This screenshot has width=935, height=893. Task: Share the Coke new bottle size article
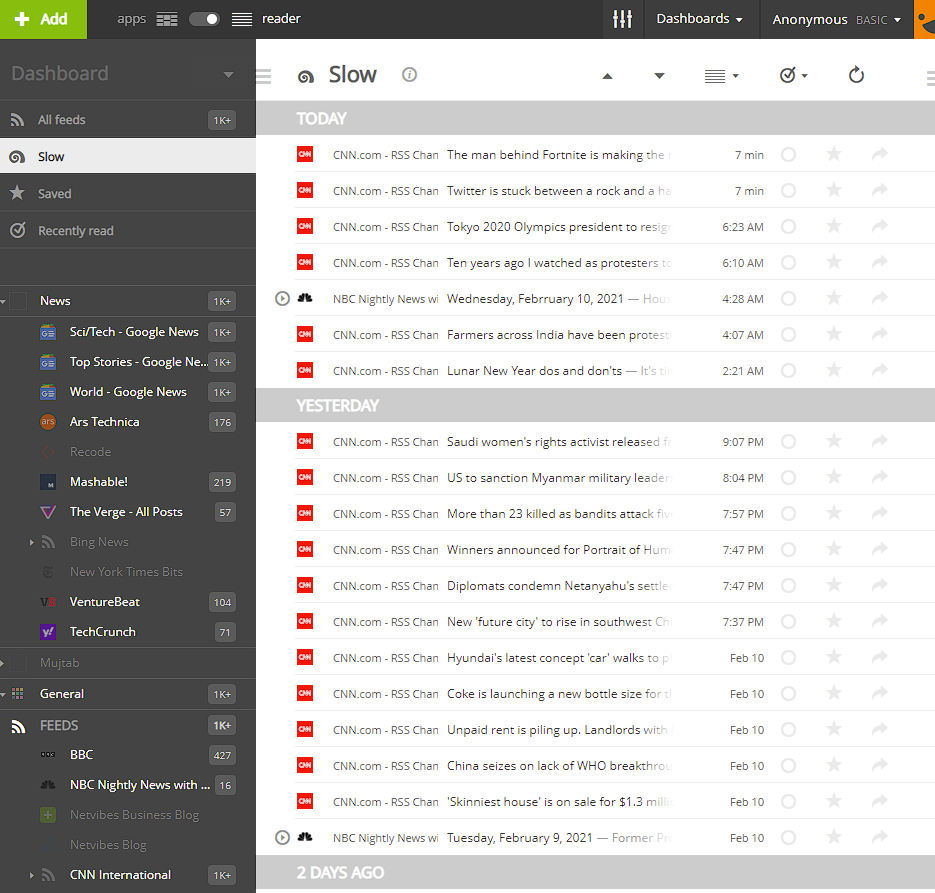(880, 694)
